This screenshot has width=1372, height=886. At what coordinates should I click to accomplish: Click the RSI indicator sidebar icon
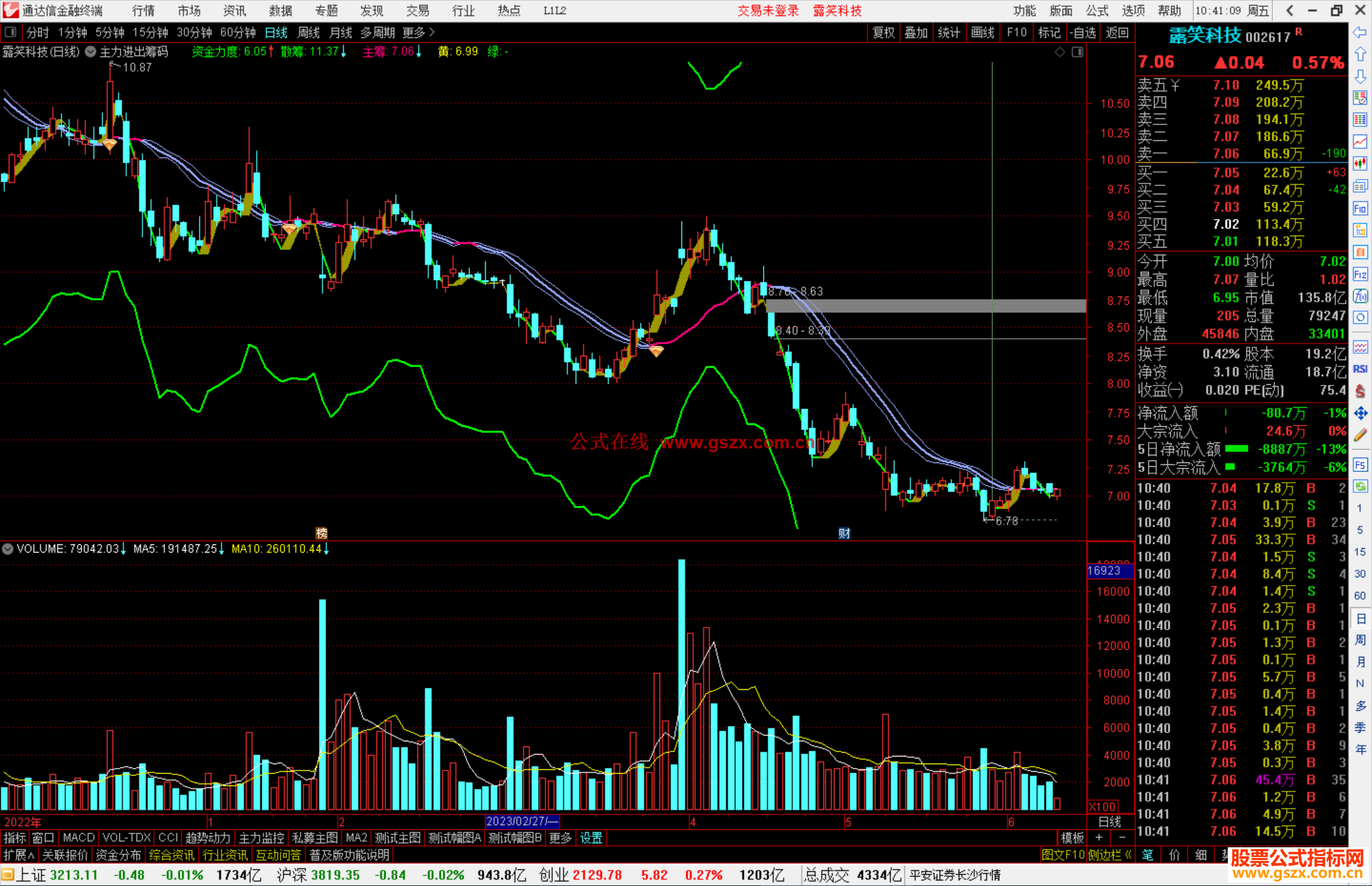pos(1360,369)
